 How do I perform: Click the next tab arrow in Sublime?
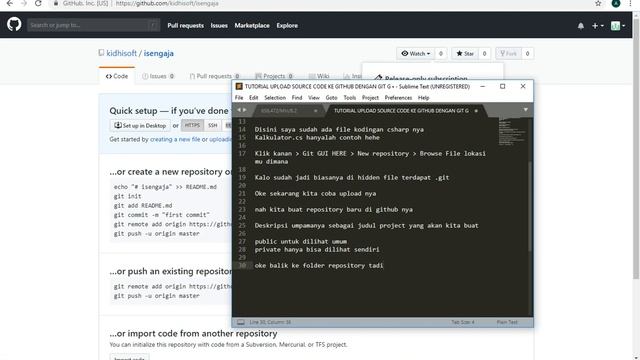pos(244,110)
